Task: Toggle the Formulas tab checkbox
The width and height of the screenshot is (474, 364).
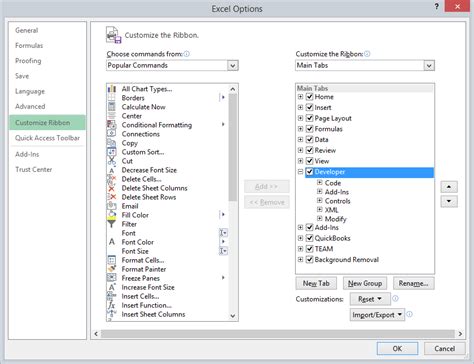Action: (309, 129)
